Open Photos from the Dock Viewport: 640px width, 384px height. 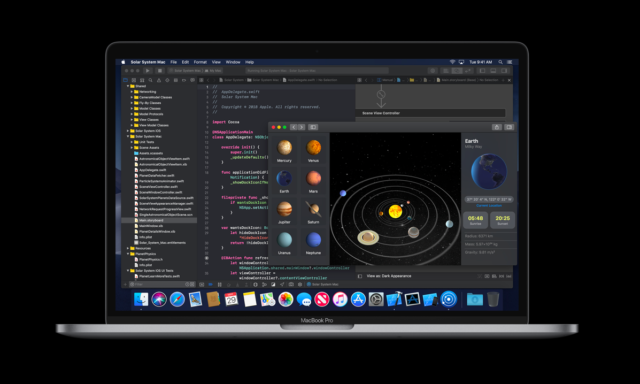click(x=286, y=300)
